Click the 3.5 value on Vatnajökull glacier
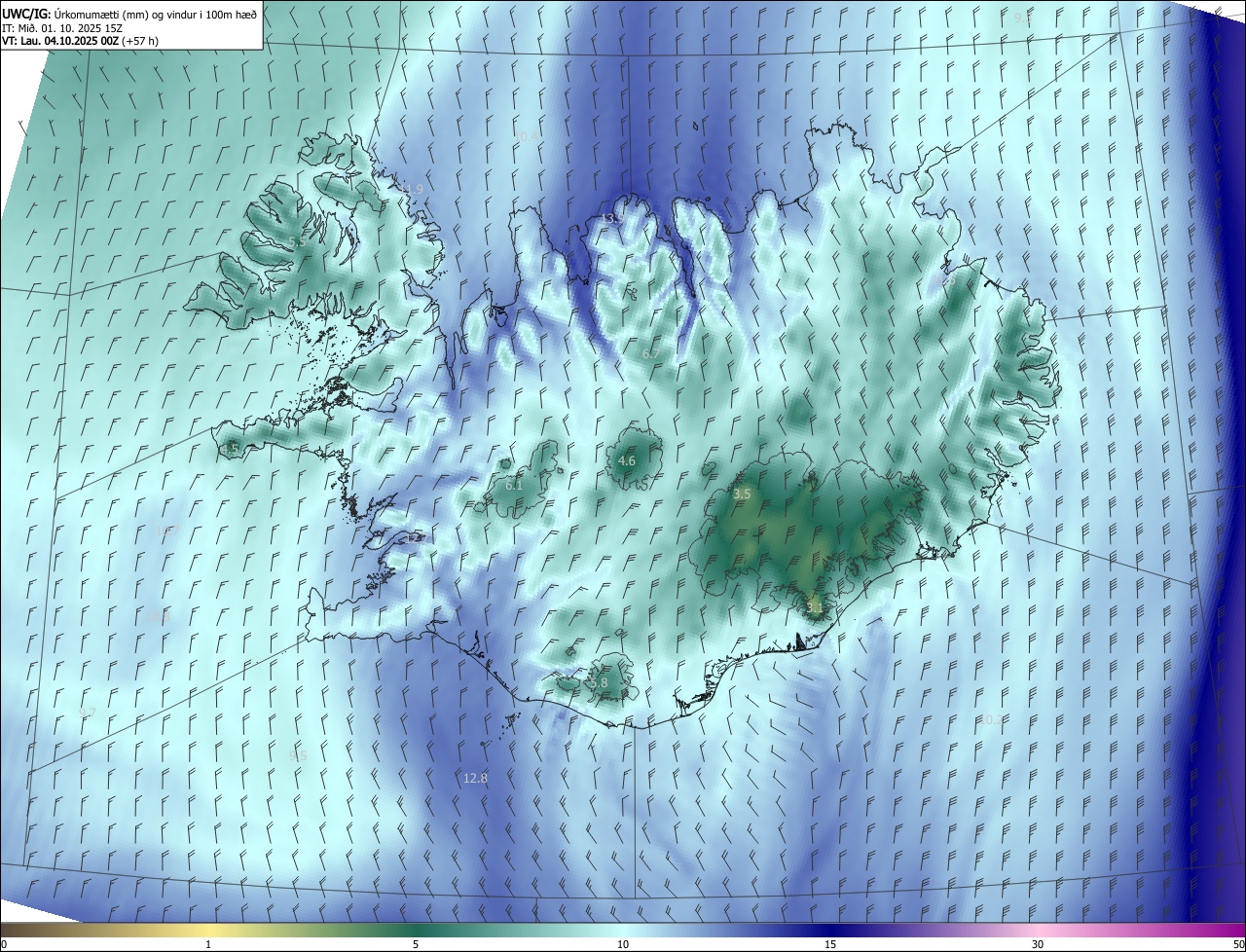Image resolution: width=1246 pixels, height=952 pixels. (742, 494)
